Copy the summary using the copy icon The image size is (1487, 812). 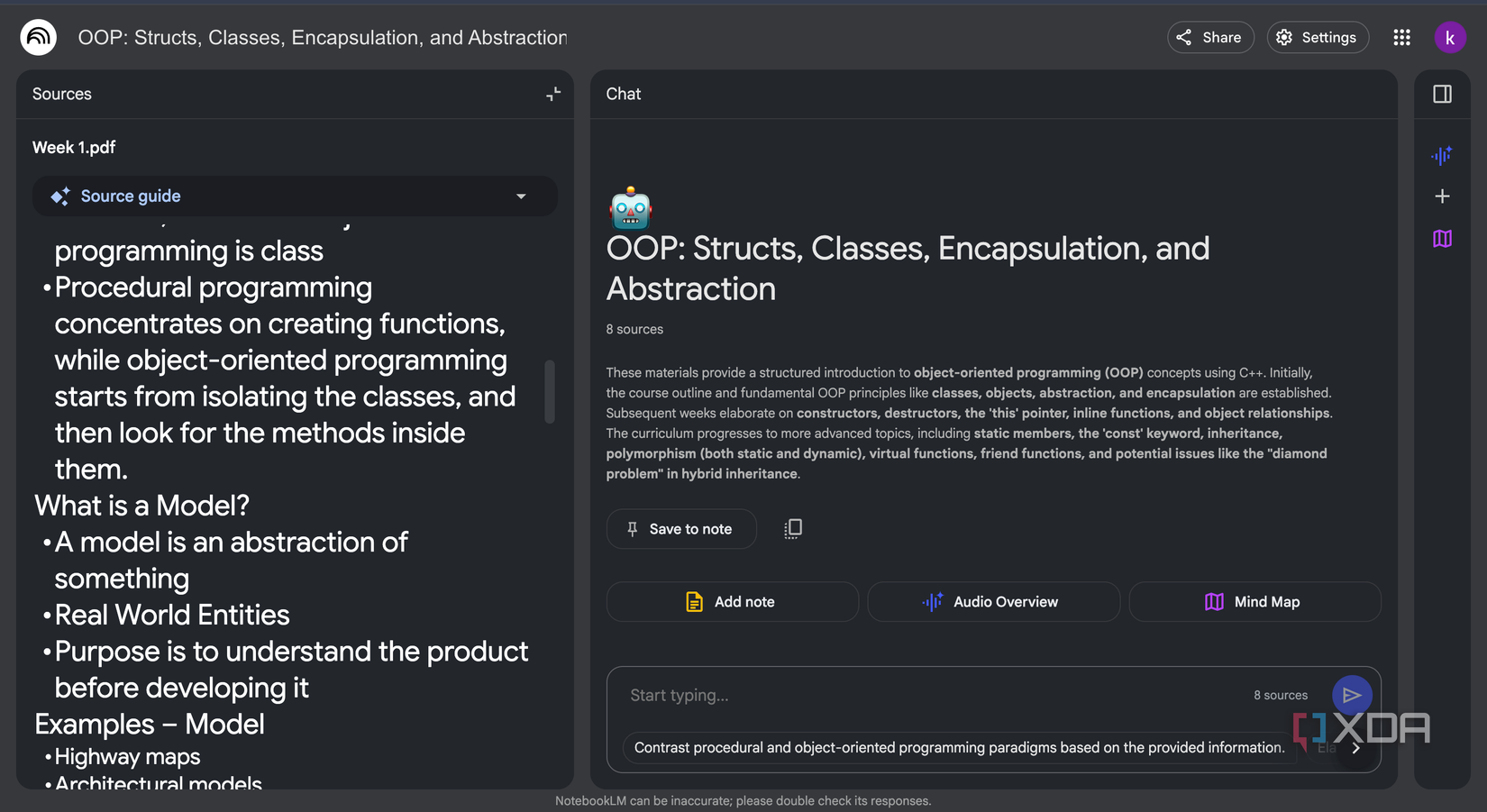(x=793, y=529)
